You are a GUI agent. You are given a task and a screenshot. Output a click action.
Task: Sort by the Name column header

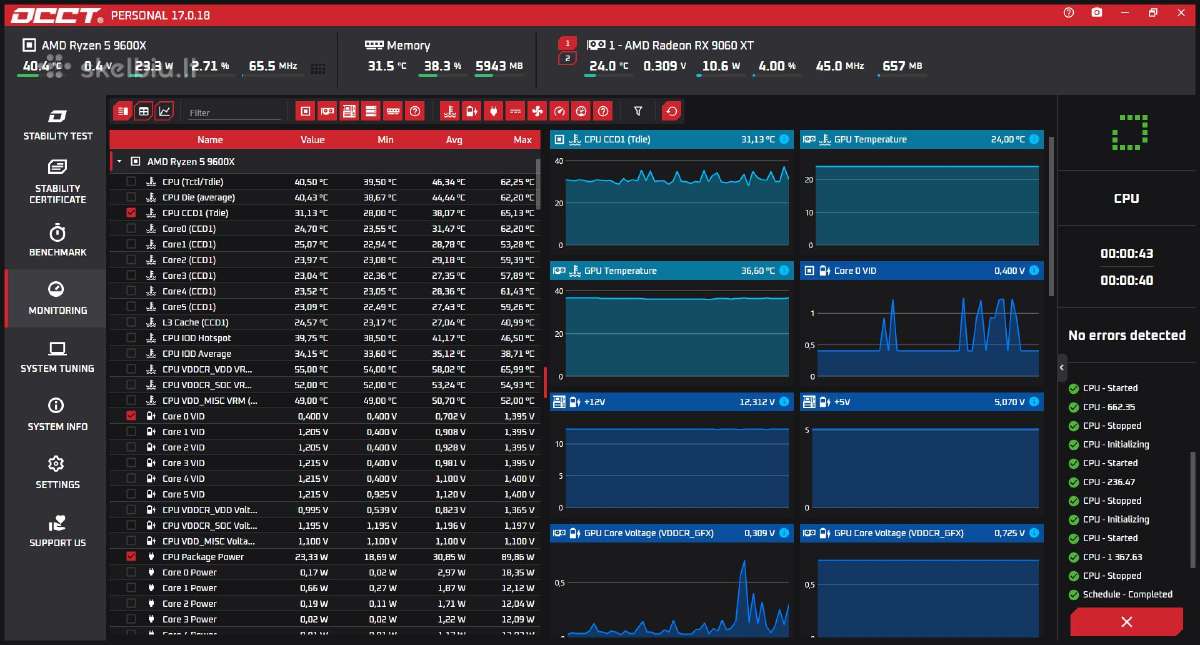210,140
